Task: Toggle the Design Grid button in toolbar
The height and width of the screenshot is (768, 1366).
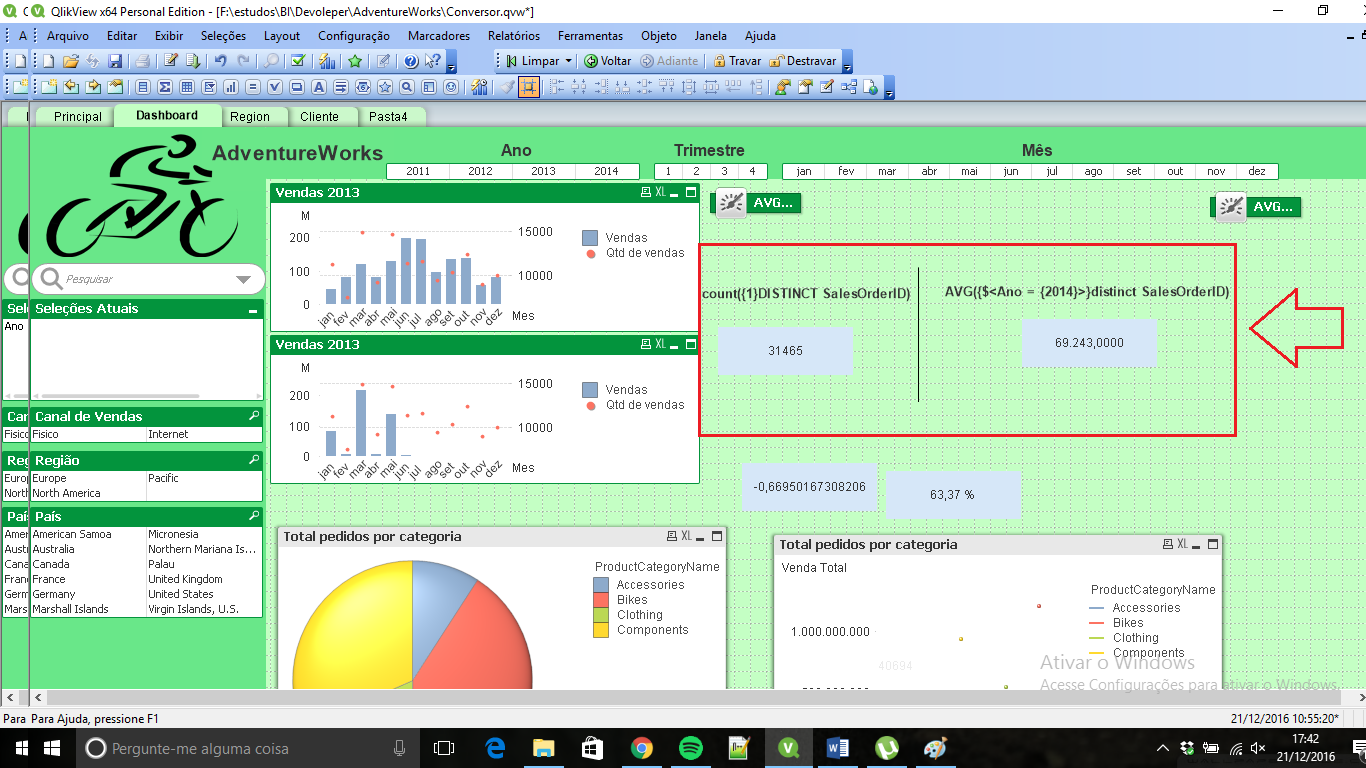Action: pos(528,87)
